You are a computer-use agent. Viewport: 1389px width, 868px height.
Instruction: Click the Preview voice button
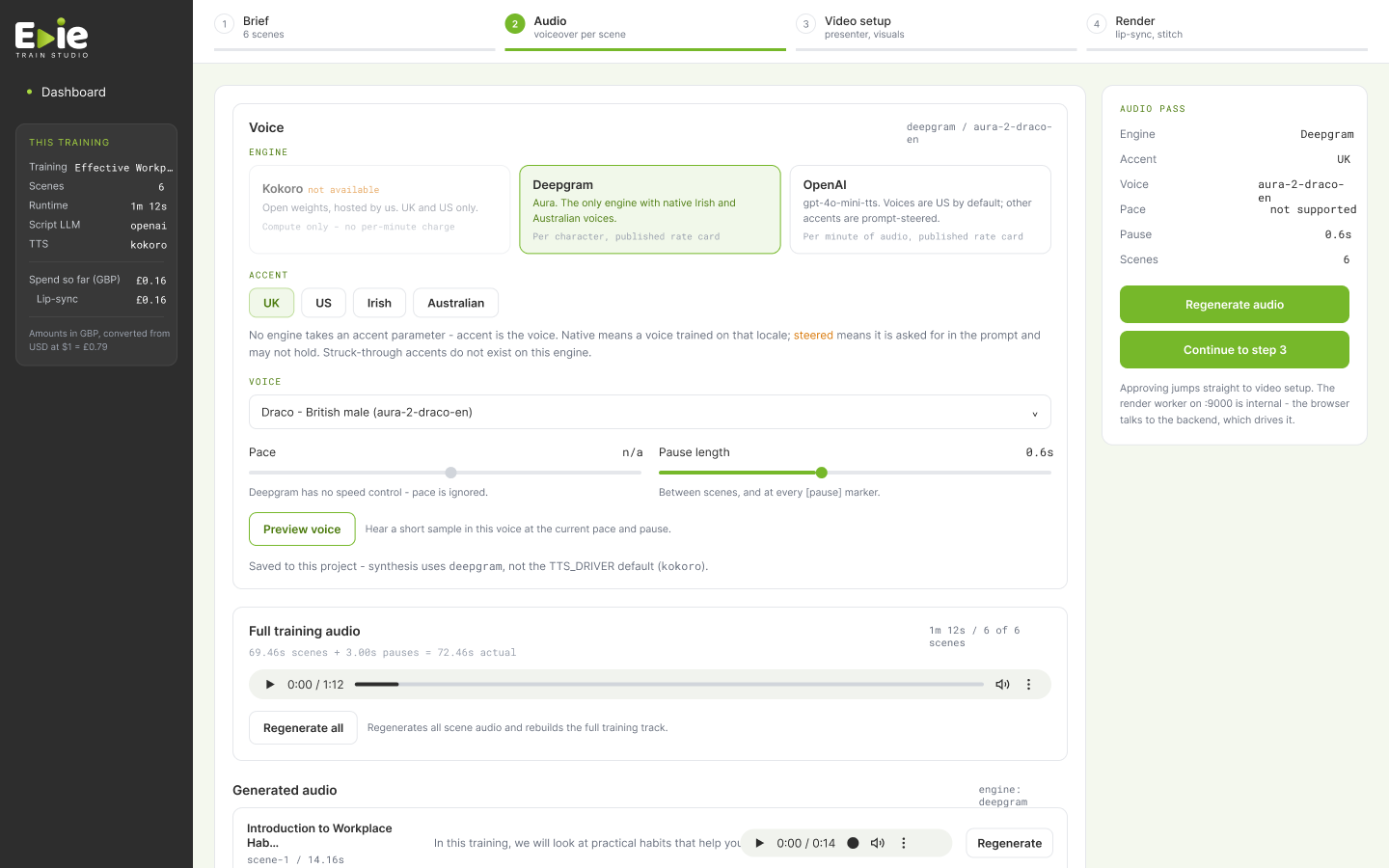click(x=302, y=529)
